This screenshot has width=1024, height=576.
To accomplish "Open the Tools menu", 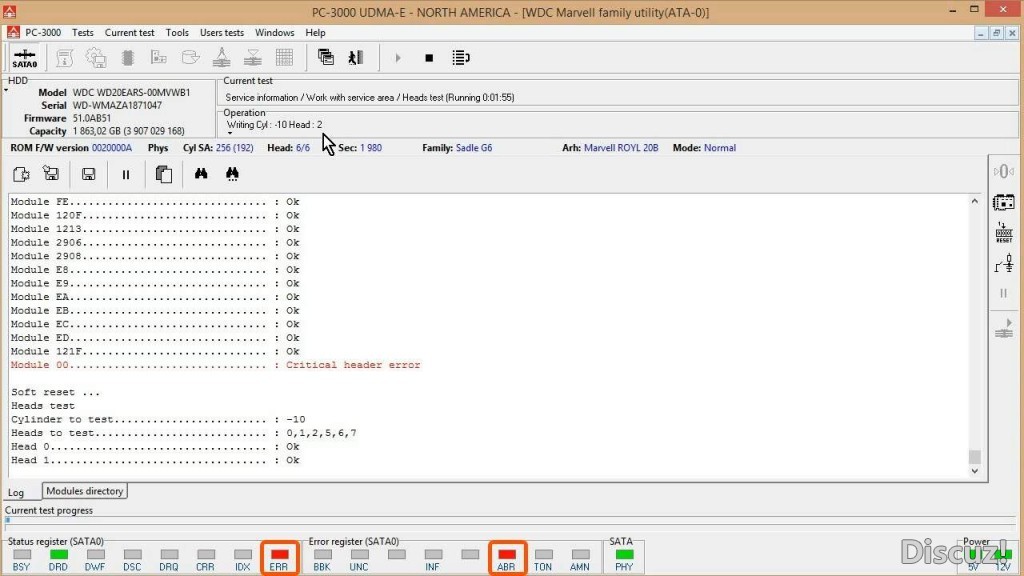I will [x=177, y=33].
